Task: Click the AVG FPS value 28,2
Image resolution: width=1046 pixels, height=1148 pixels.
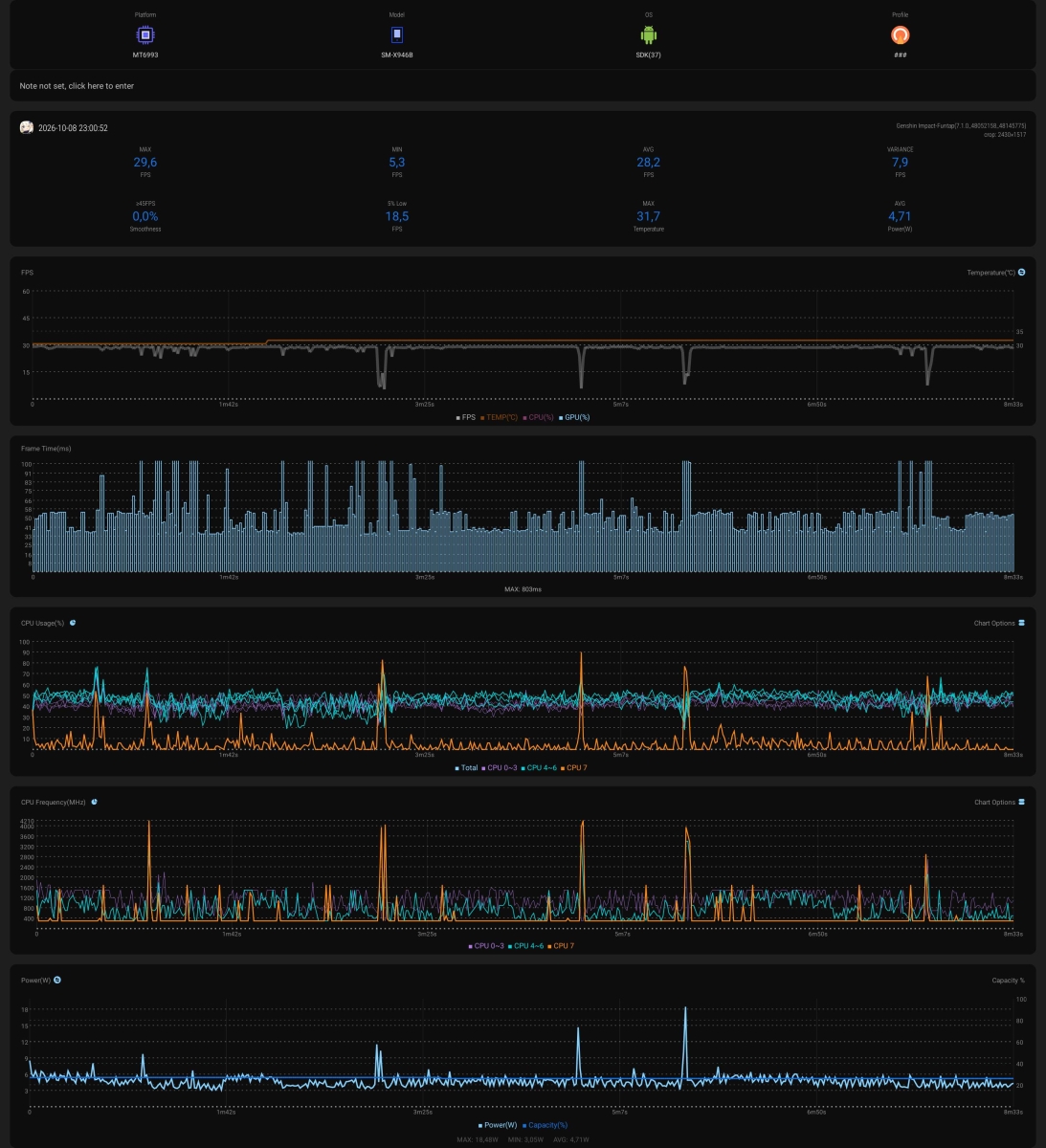Action: [648, 163]
